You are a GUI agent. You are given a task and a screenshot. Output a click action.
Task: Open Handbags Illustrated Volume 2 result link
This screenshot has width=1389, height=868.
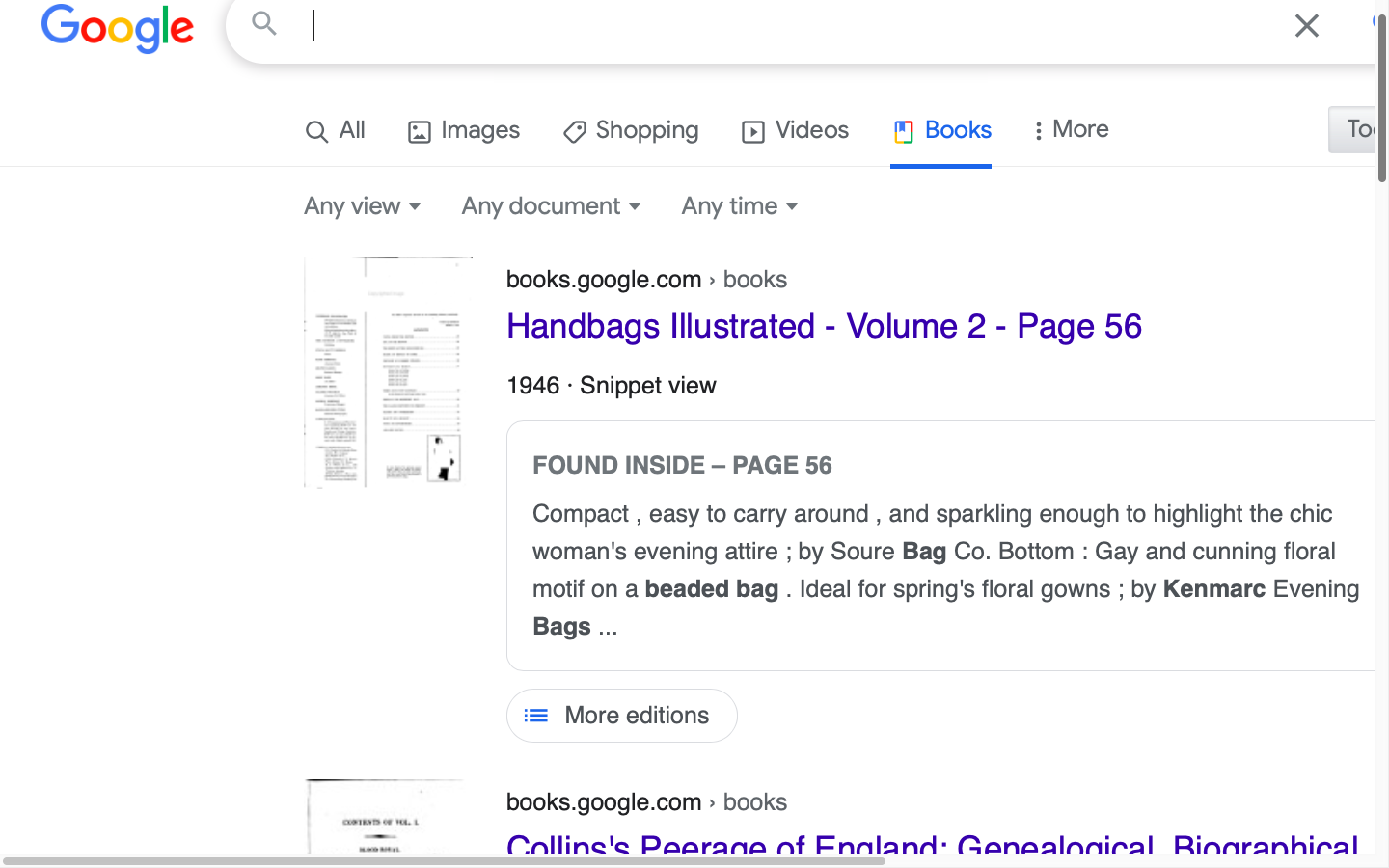point(824,327)
